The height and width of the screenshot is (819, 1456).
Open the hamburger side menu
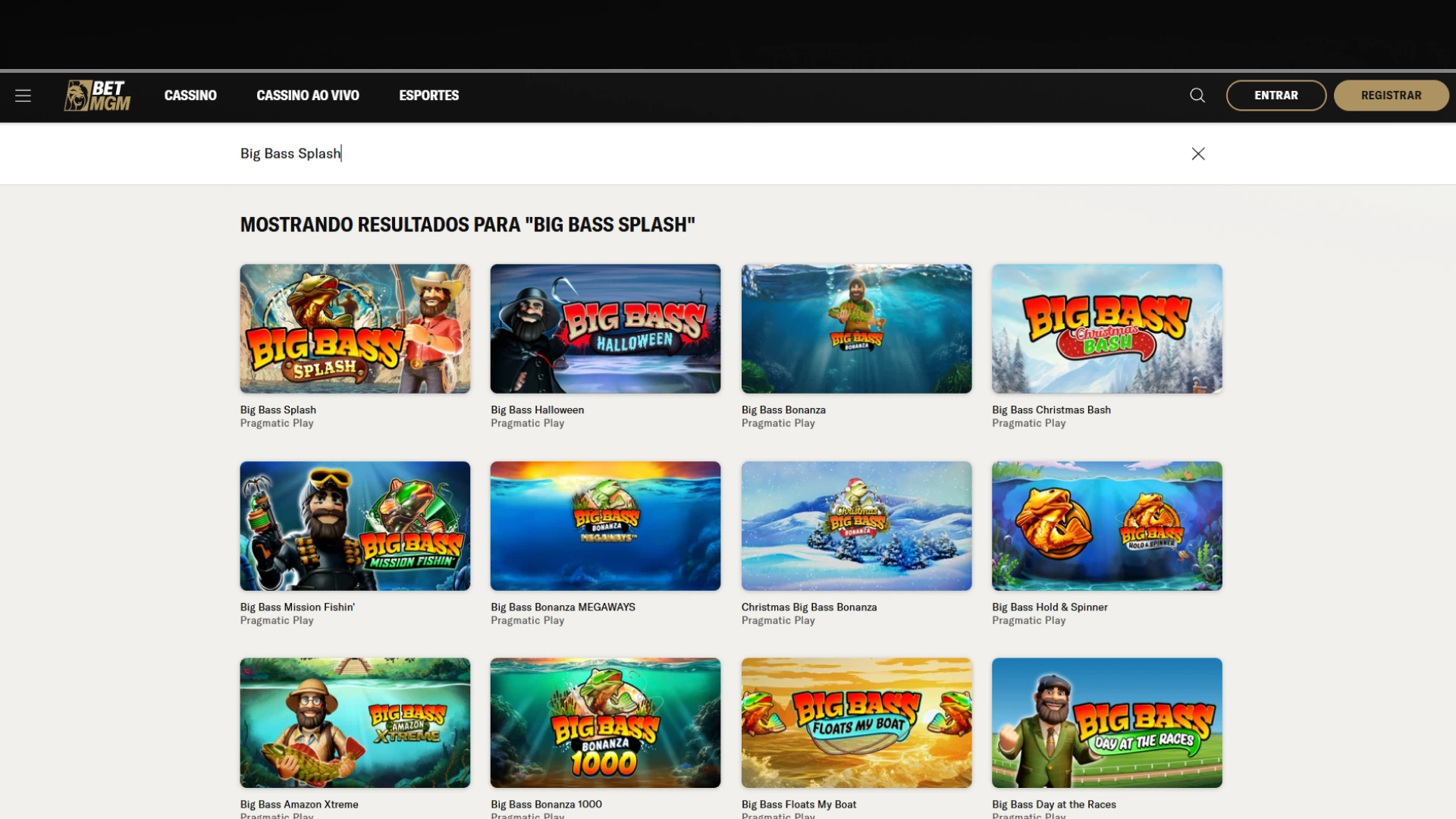click(x=23, y=96)
